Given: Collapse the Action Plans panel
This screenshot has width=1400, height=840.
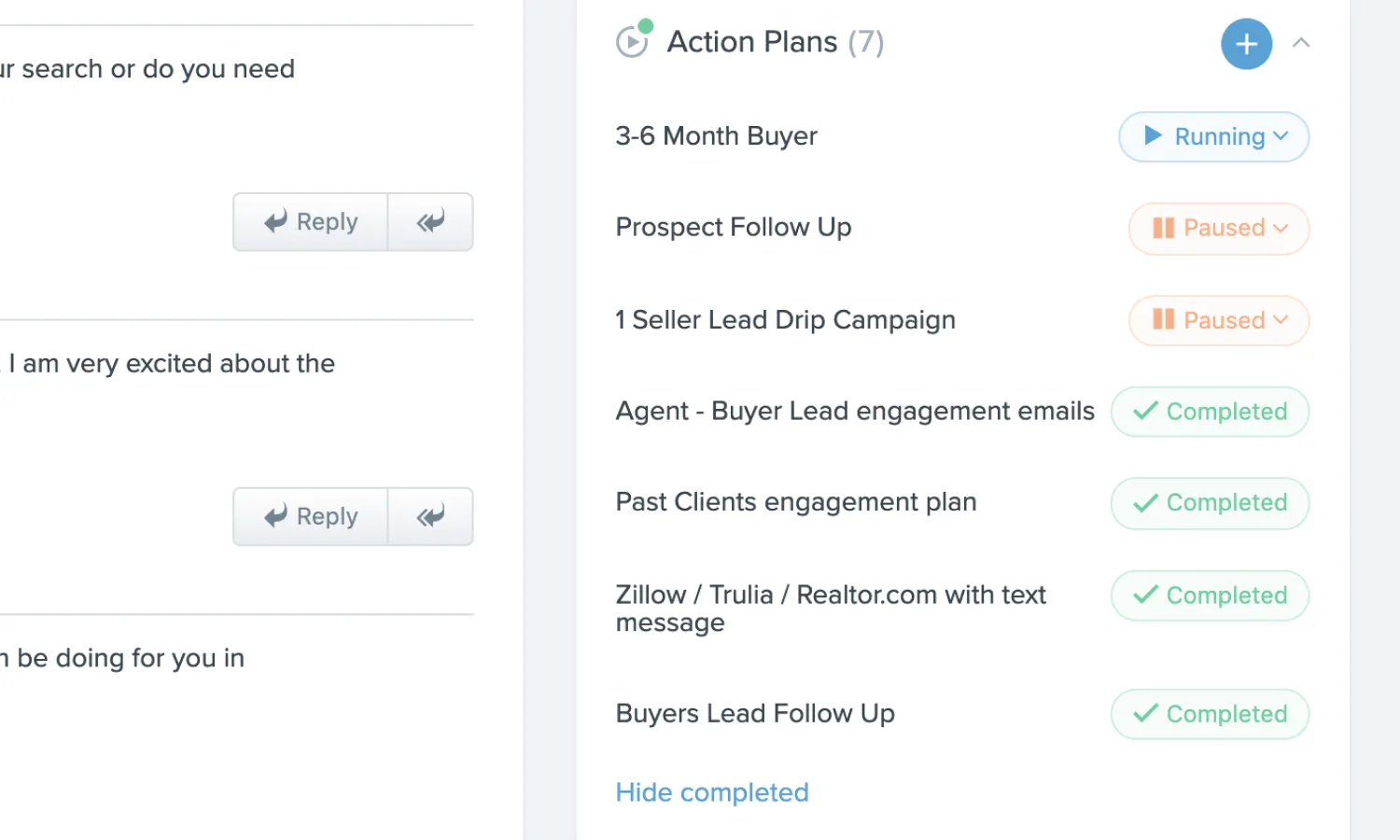Looking at the screenshot, I should (x=1302, y=43).
